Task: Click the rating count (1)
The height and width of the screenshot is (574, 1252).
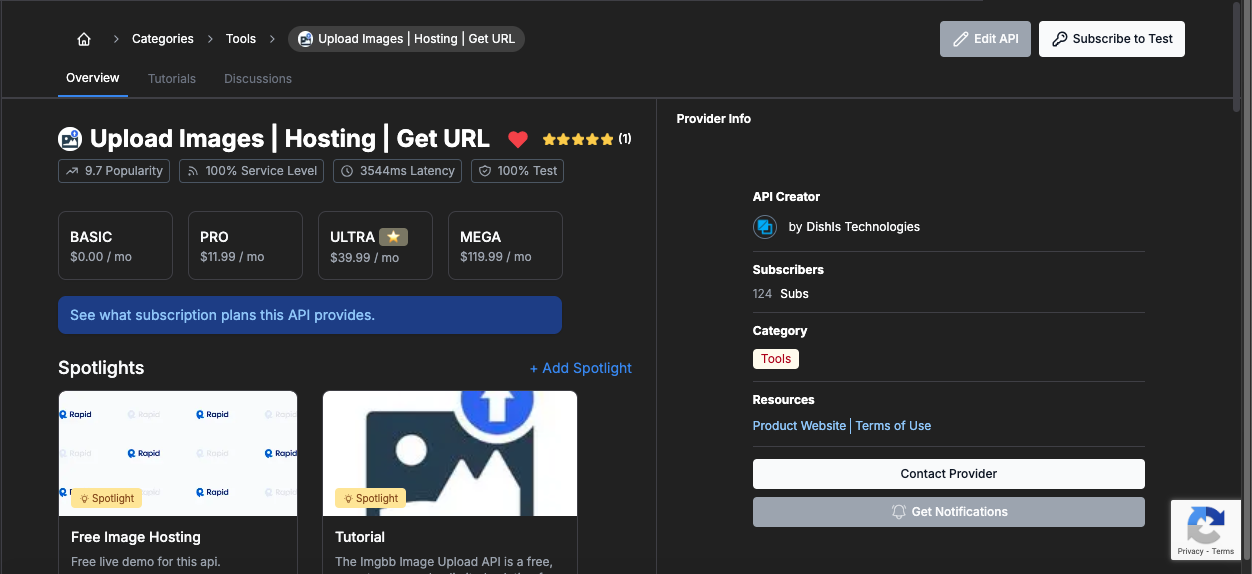Action: click(625, 139)
